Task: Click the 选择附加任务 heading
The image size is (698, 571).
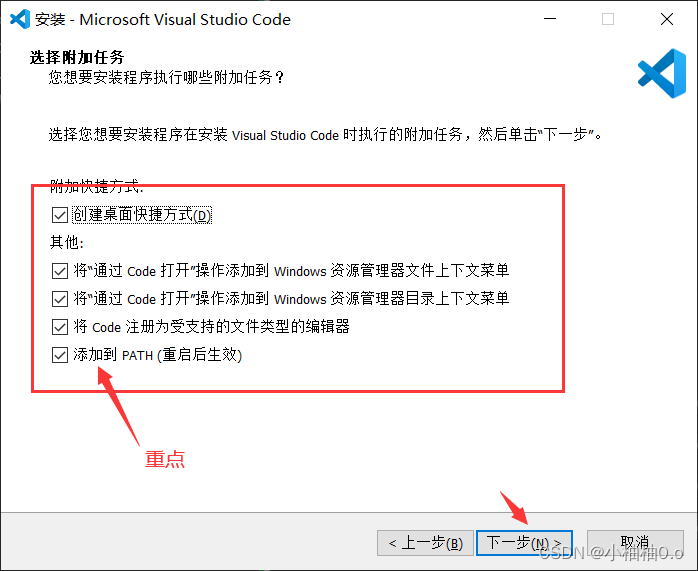Action: point(77,57)
